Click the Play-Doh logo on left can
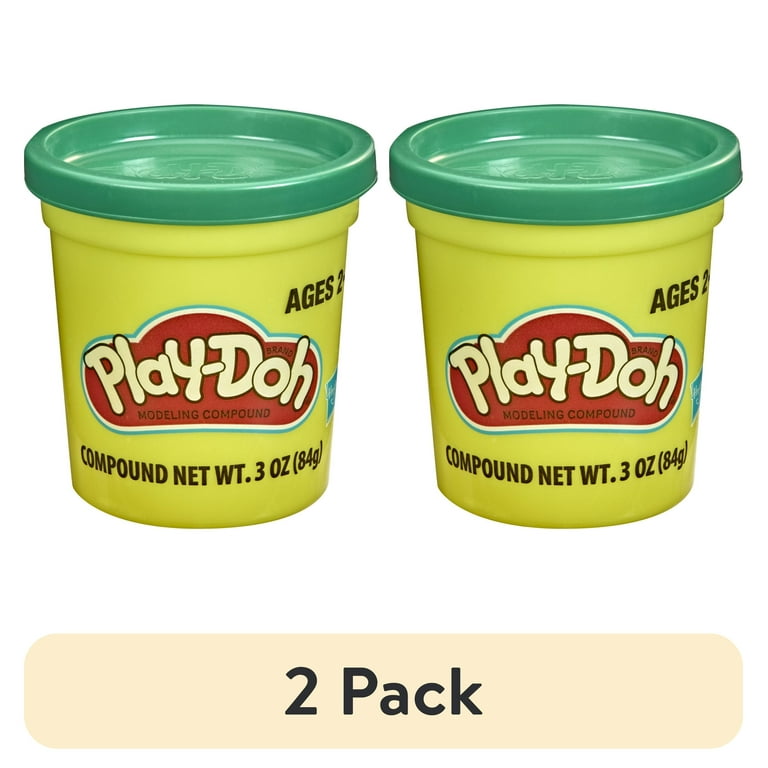Screen dimensions: 768x768 click(x=203, y=371)
